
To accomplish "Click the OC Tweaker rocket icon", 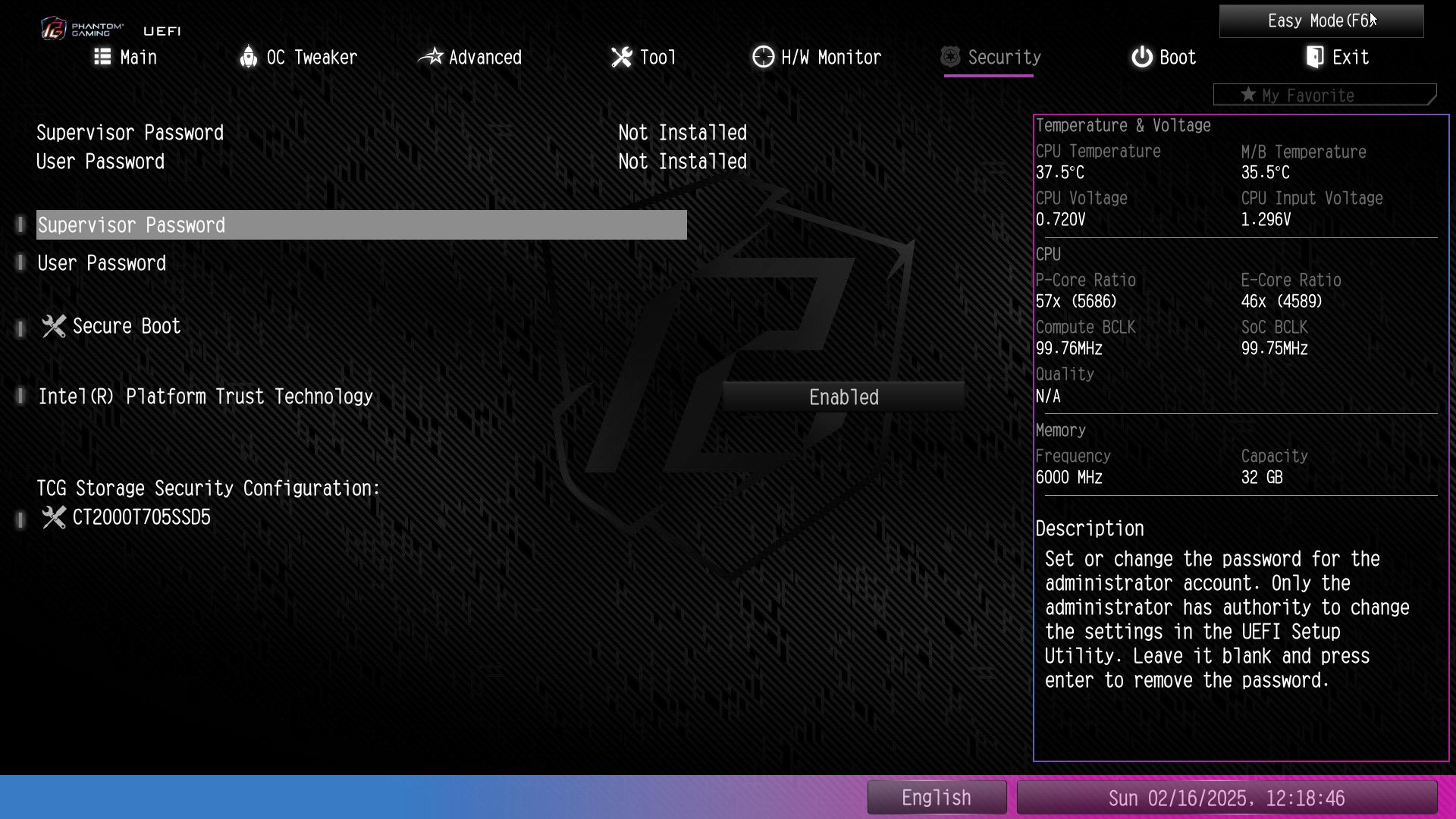I will point(249,57).
